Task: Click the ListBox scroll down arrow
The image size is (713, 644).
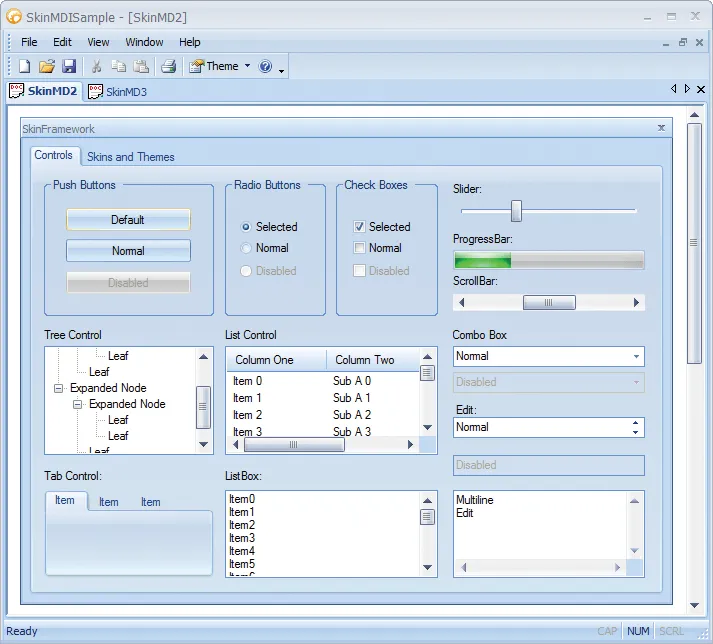Action: point(427,567)
